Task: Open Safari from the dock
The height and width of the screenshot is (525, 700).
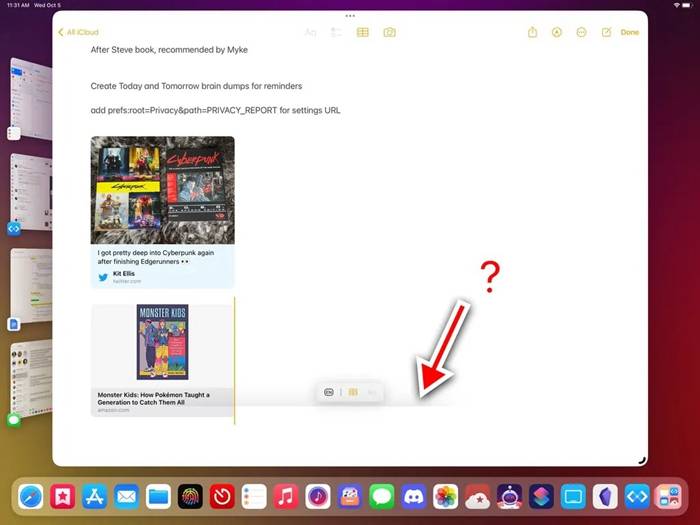Action: 31,496
